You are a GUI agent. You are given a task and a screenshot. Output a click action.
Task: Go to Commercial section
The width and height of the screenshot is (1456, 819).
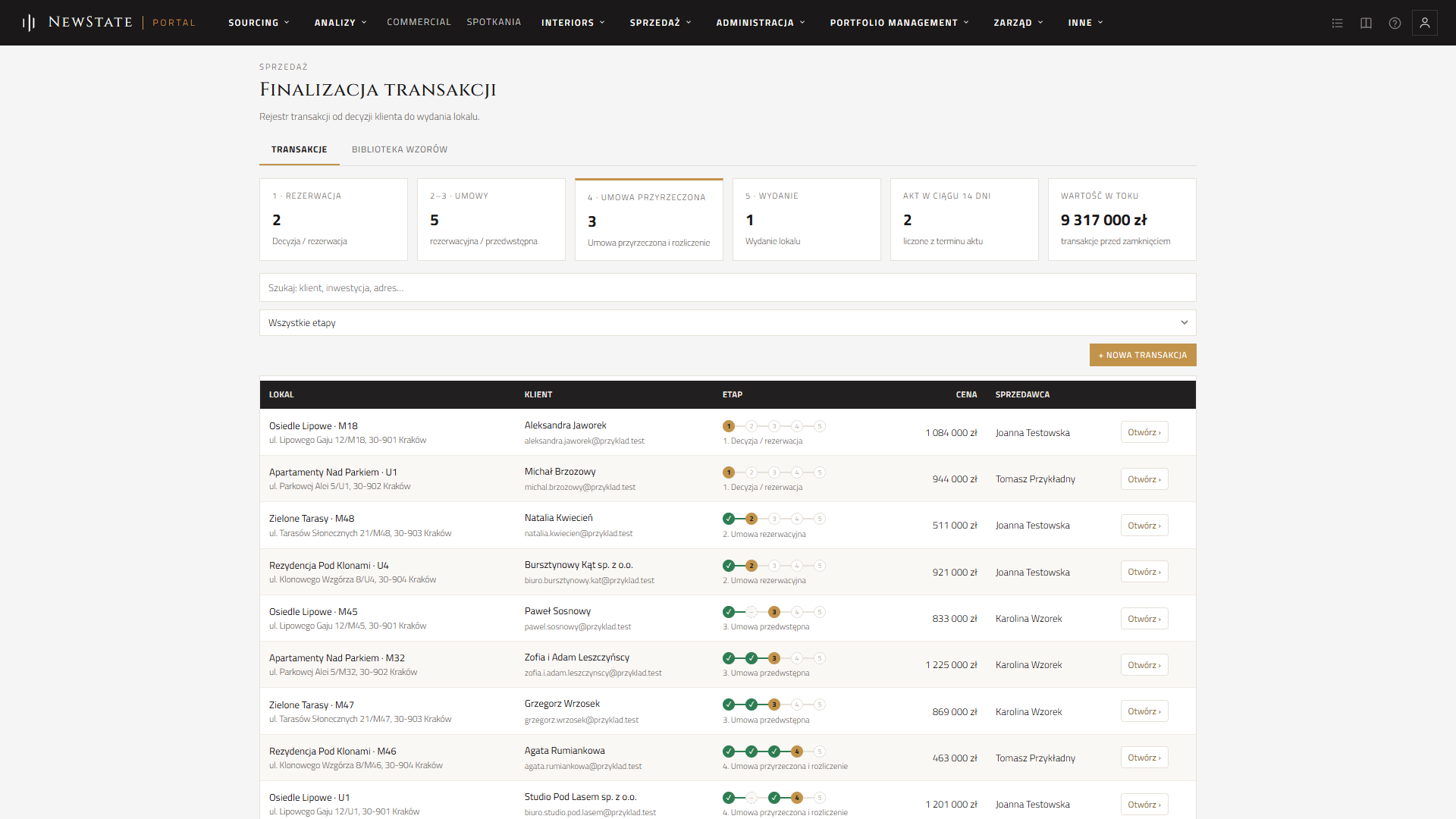(419, 22)
